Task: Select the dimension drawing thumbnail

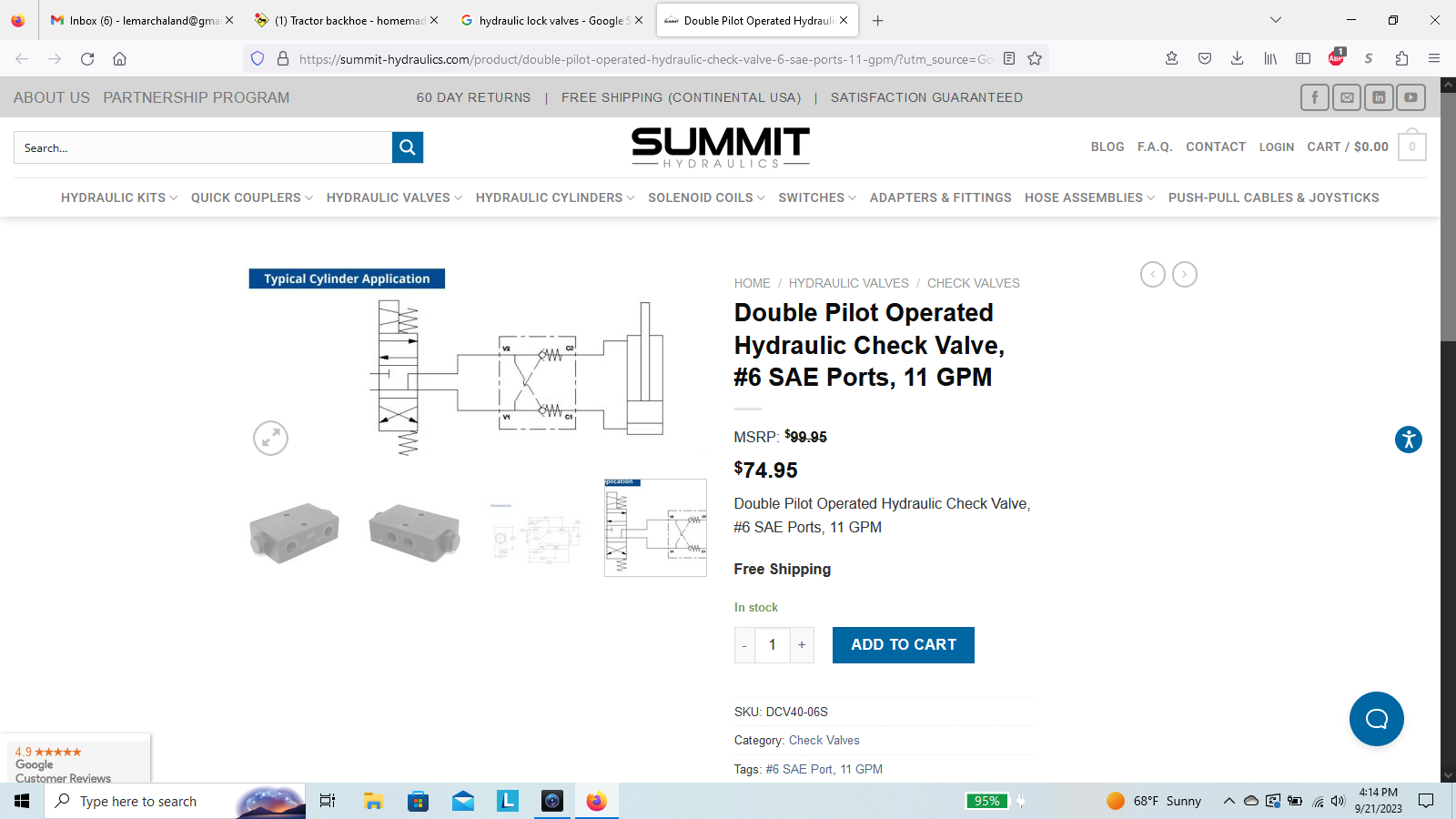Action: [x=535, y=529]
